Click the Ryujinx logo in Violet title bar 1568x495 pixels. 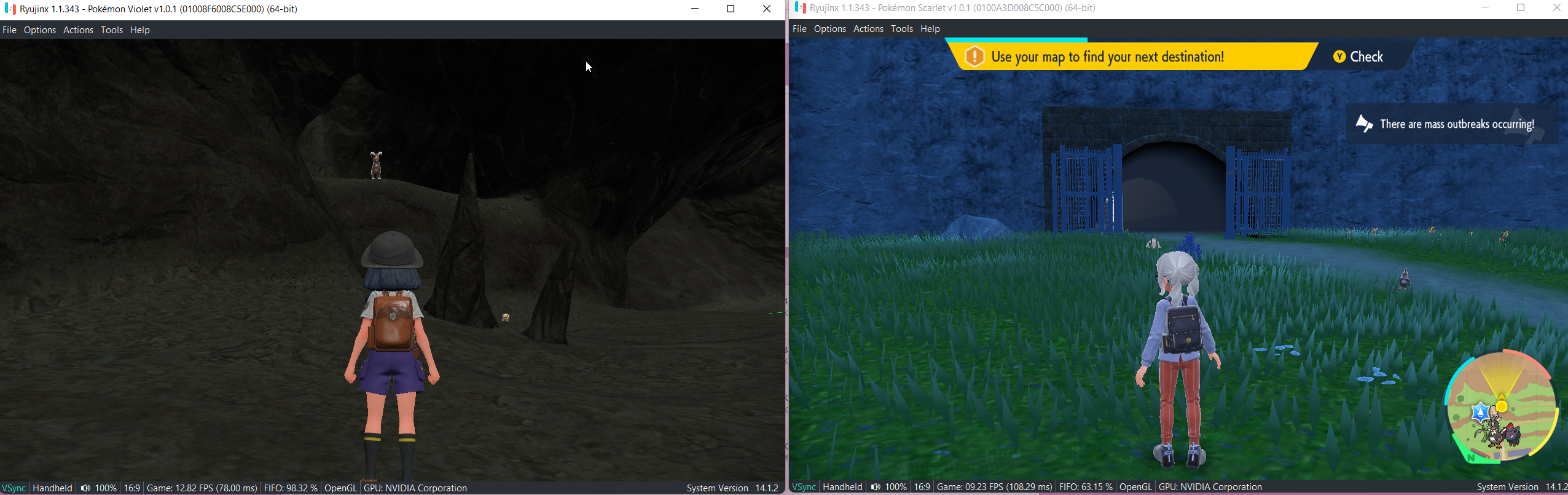[x=10, y=9]
